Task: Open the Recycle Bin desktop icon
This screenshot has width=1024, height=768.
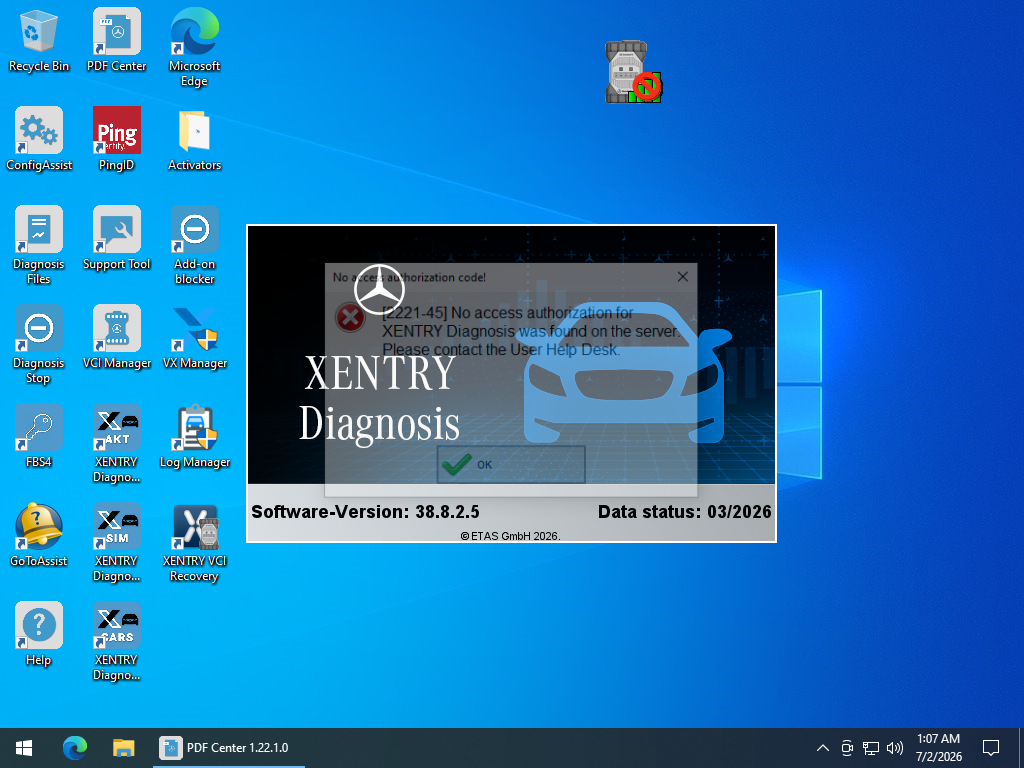Action: [39, 40]
